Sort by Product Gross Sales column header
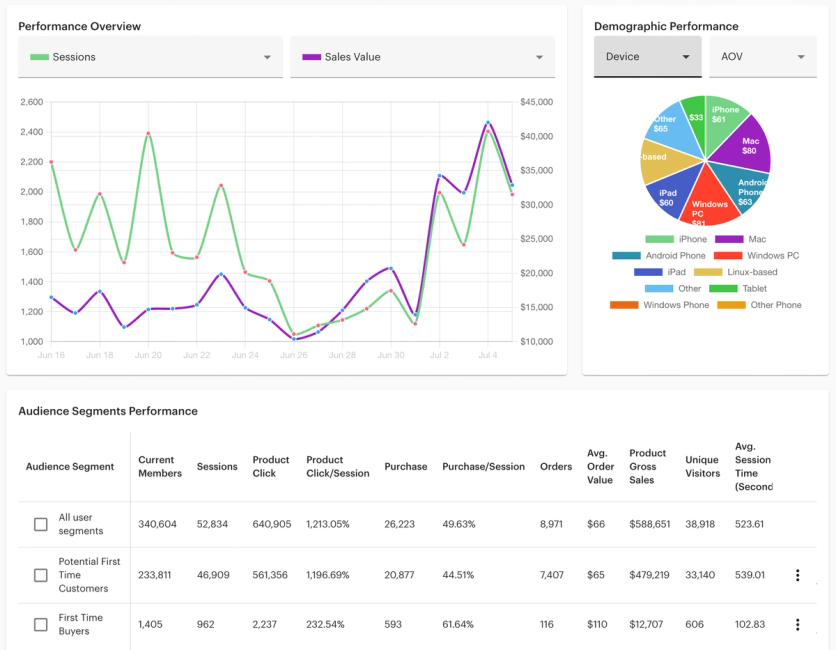Screen dimensions: 836x650 (648, 467)
